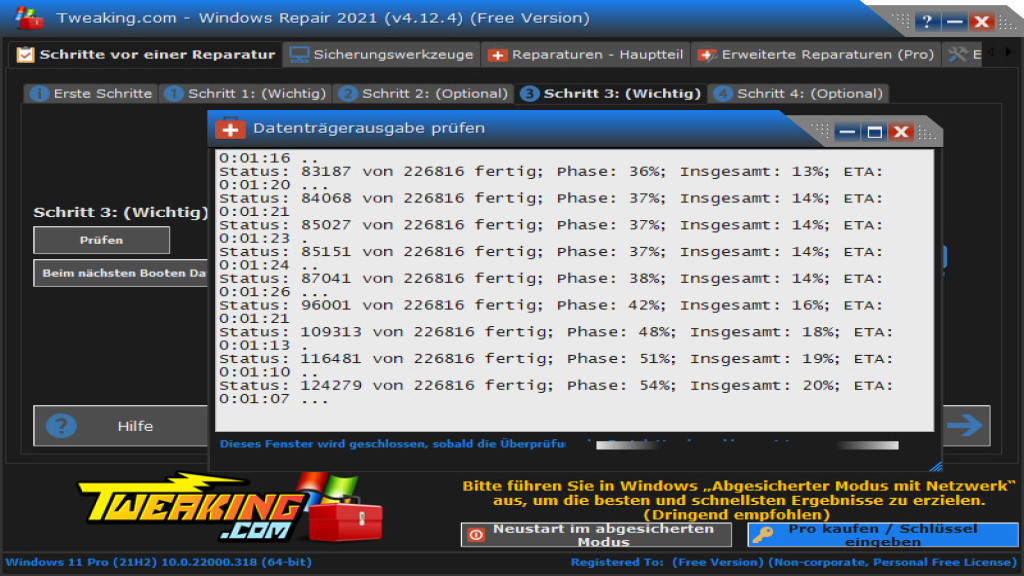Open the Sicherungswerkzeuge tab
Screen dimensions: 1024x576
(381, 55)
